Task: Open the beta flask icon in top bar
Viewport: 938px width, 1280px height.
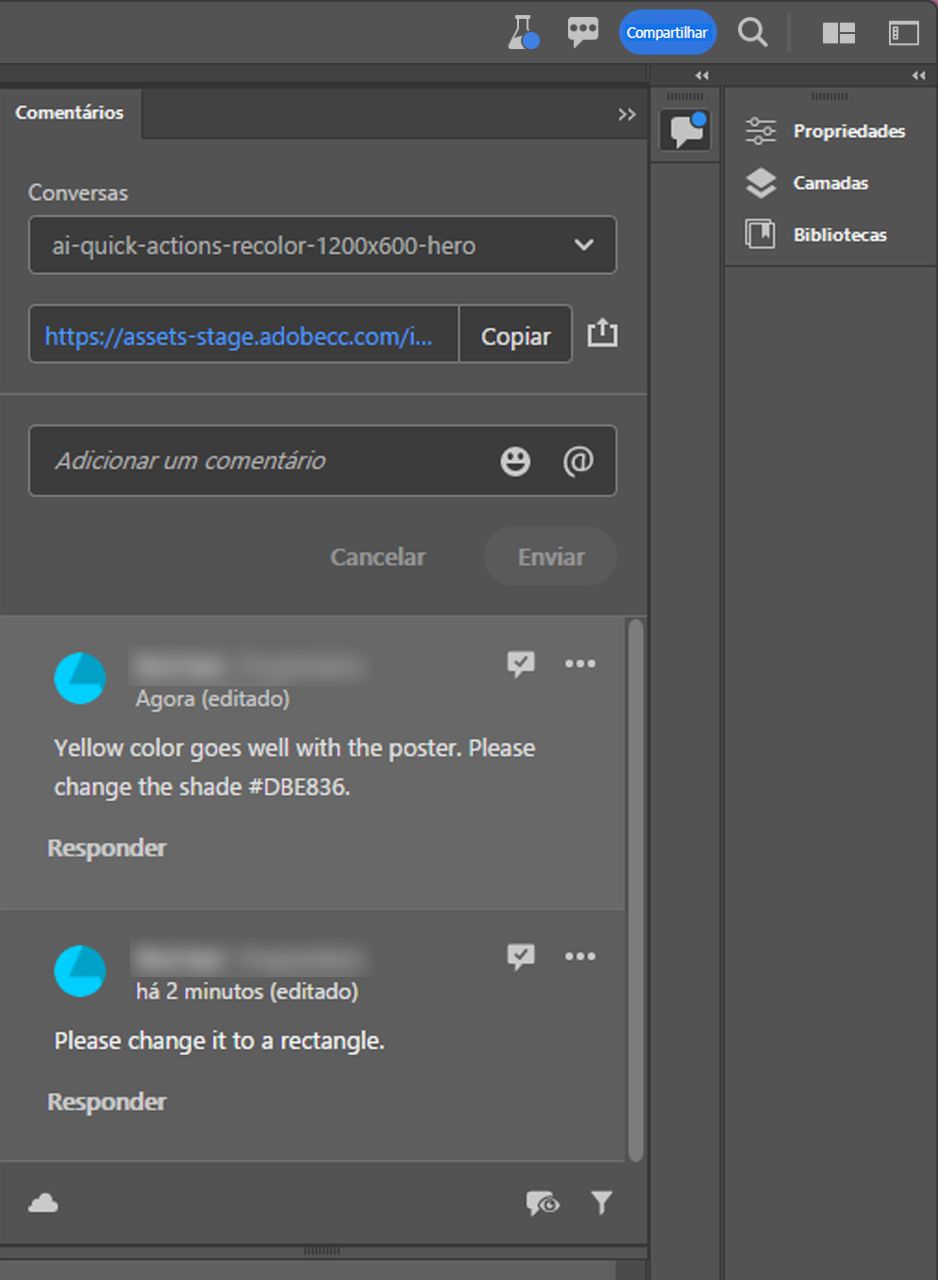Action: point(522,32)
